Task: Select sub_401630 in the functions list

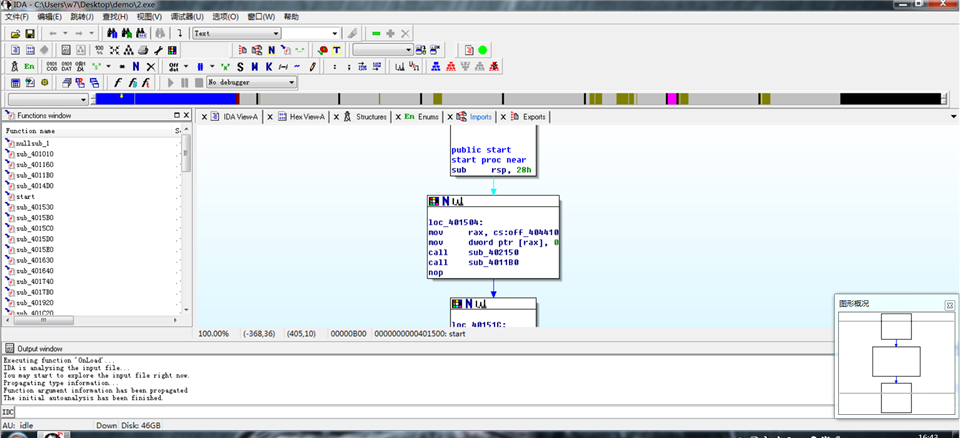Action: click(x=34, y=260)
